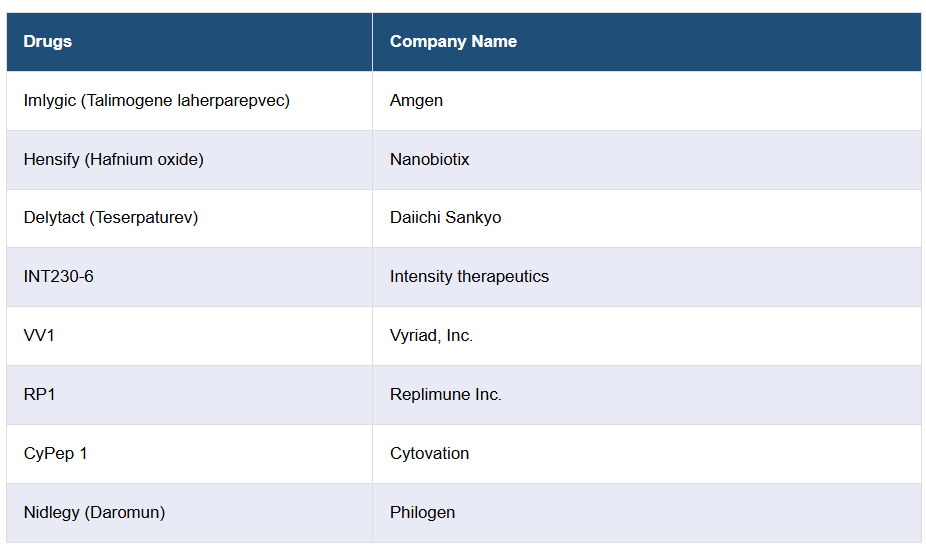Click the Drugs column header

(48, 42)
